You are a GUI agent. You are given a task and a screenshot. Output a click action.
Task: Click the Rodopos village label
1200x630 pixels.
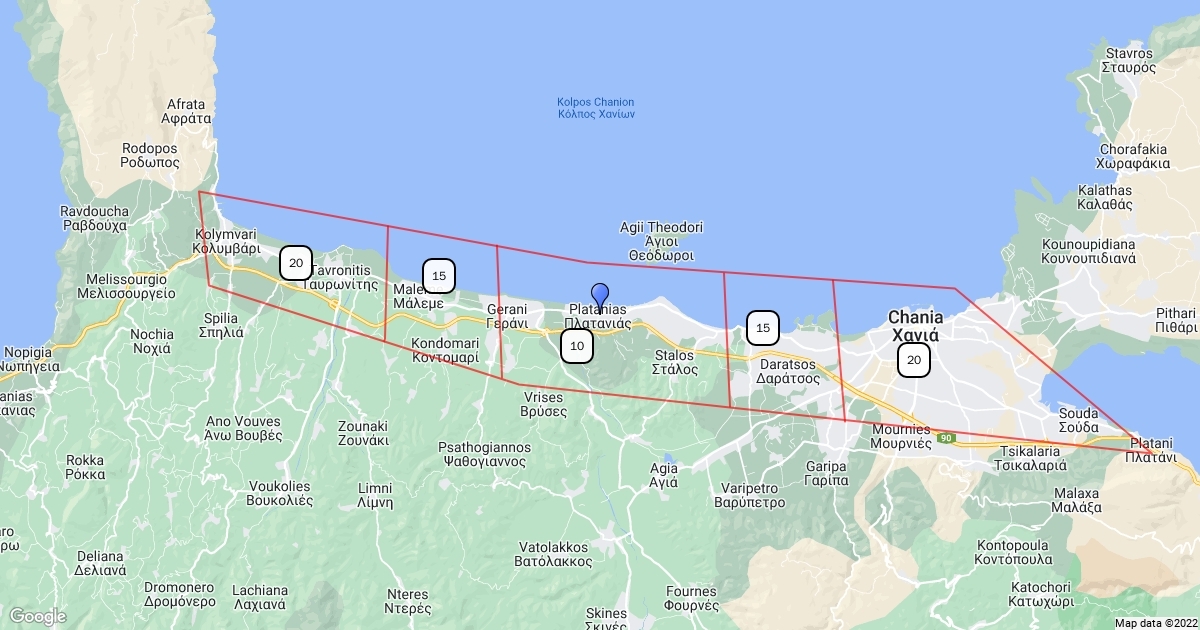(x=150, y=154)
